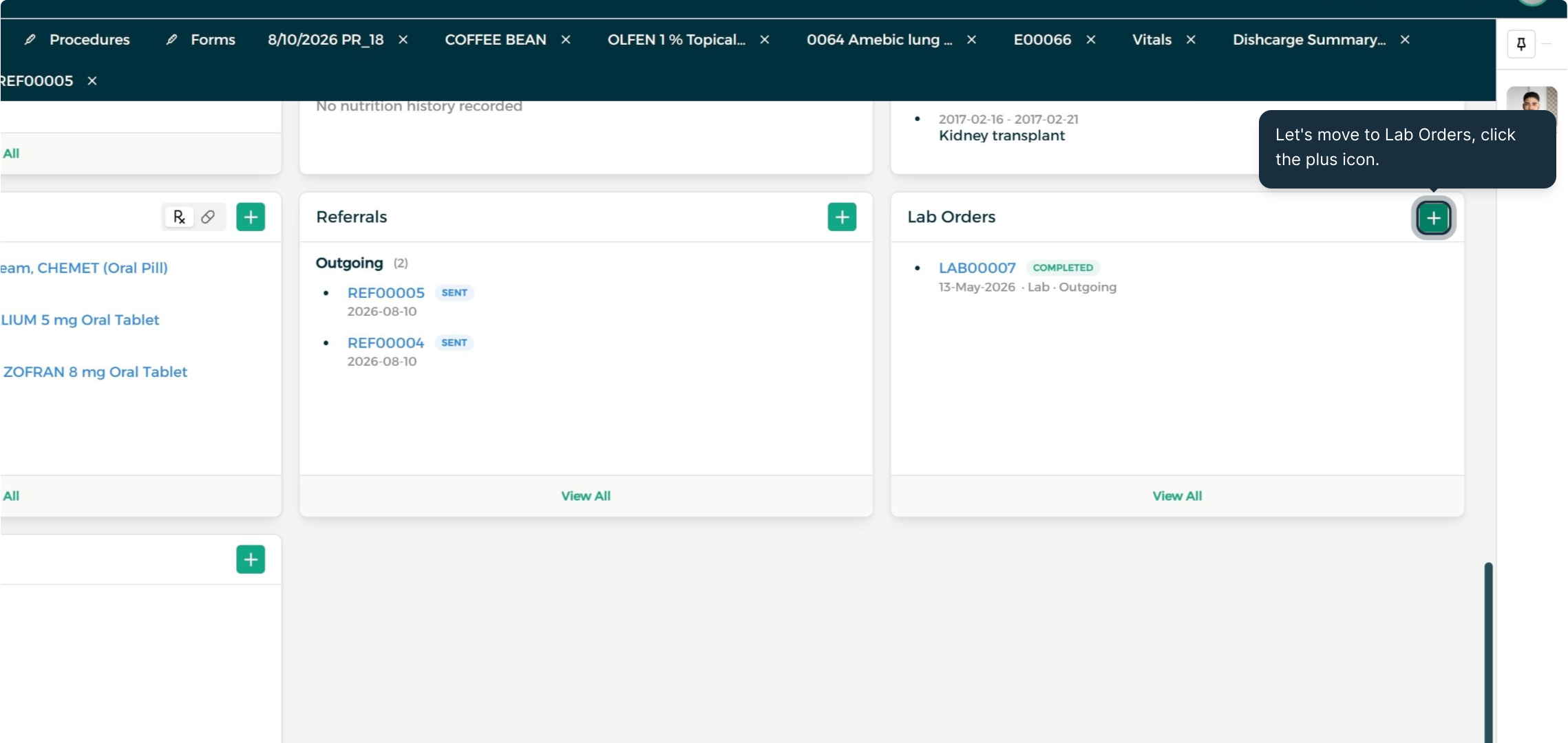Click View All under Referrals
Viewport: 1568px width, 743px height.
(586, 496)
